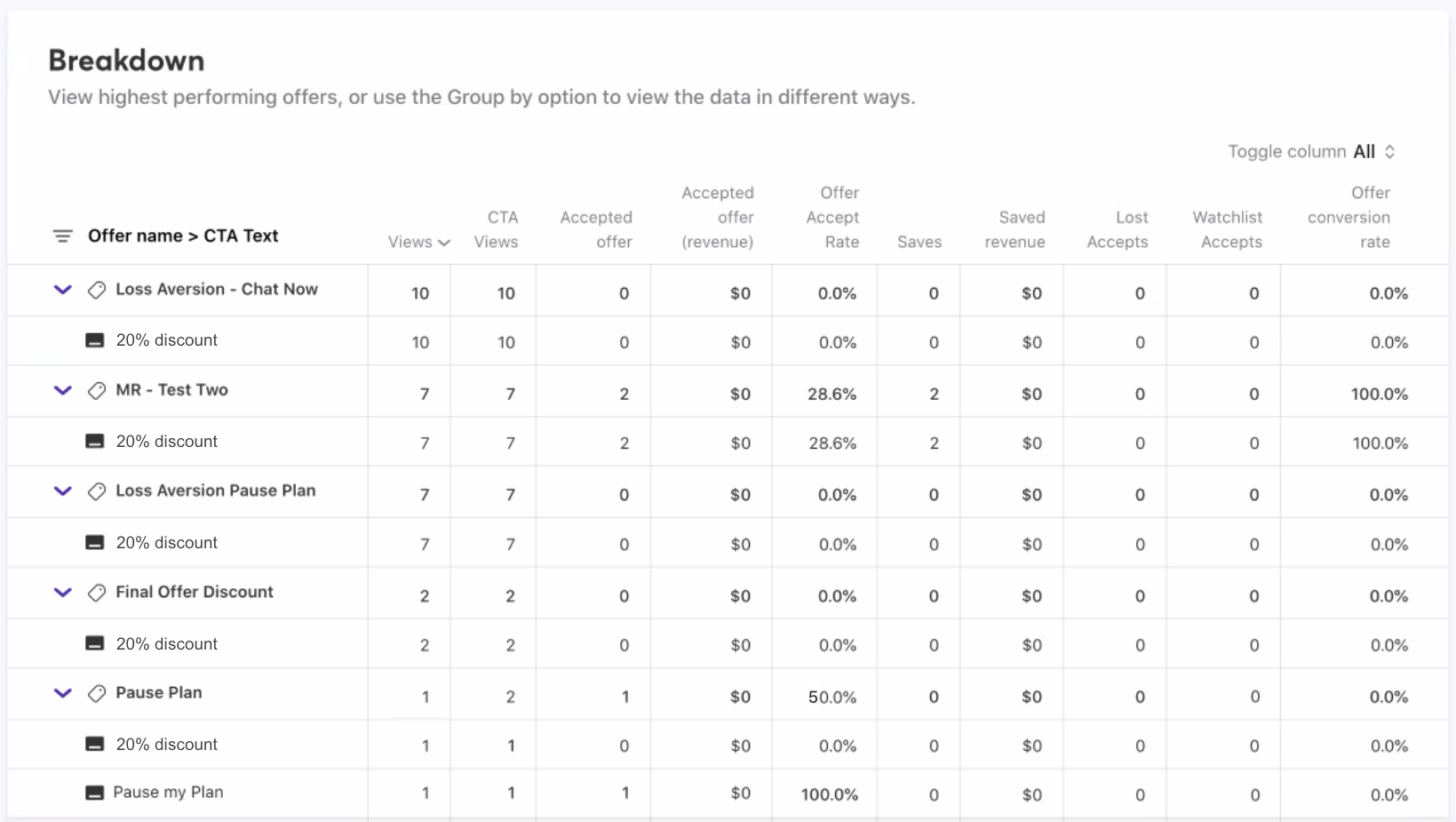
Task: Click the filter icon beside Offer name header
Action: tap(62, 236)
